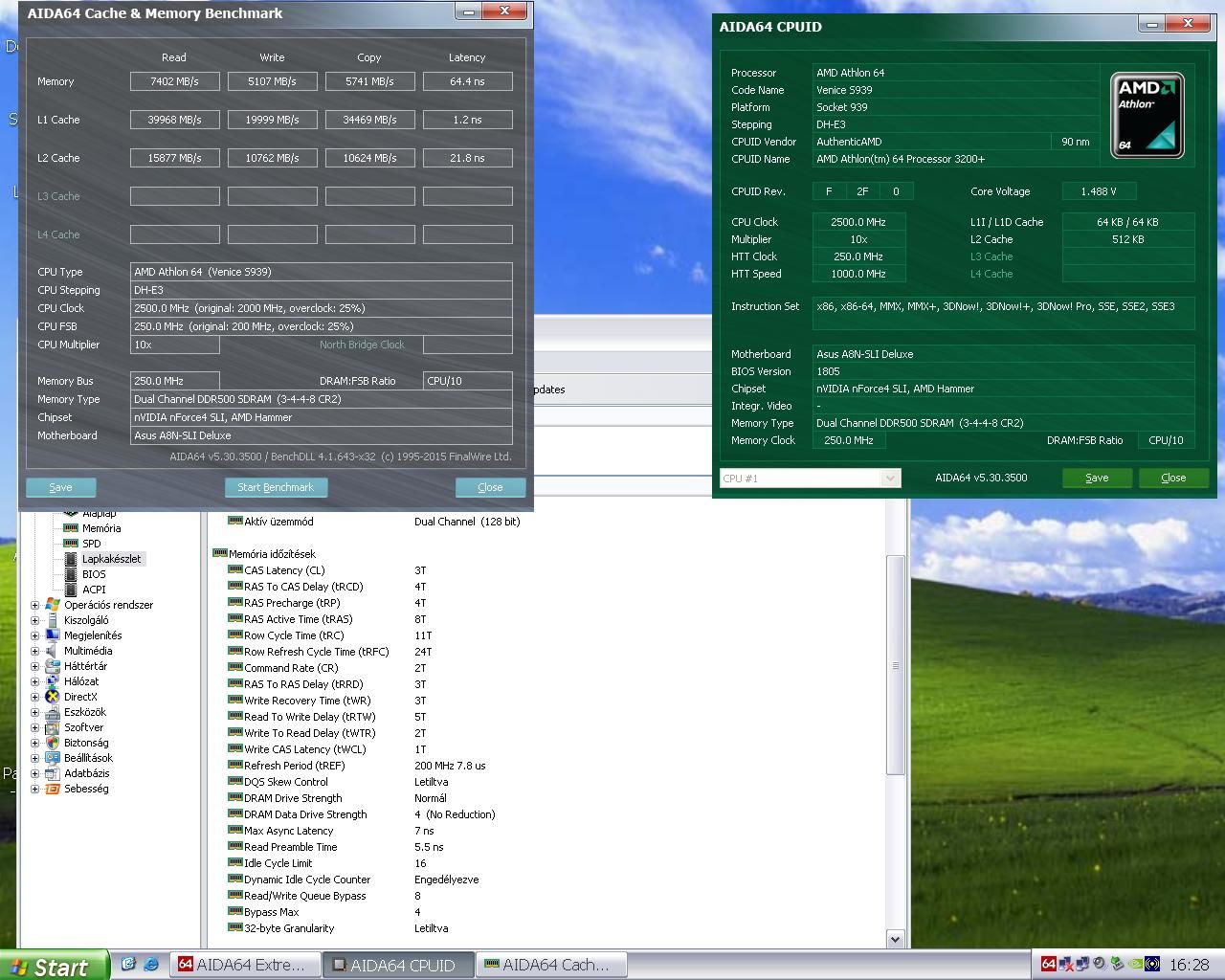
Task: Expand the Kiszolgáló tree node
Action: pos(35,620)
